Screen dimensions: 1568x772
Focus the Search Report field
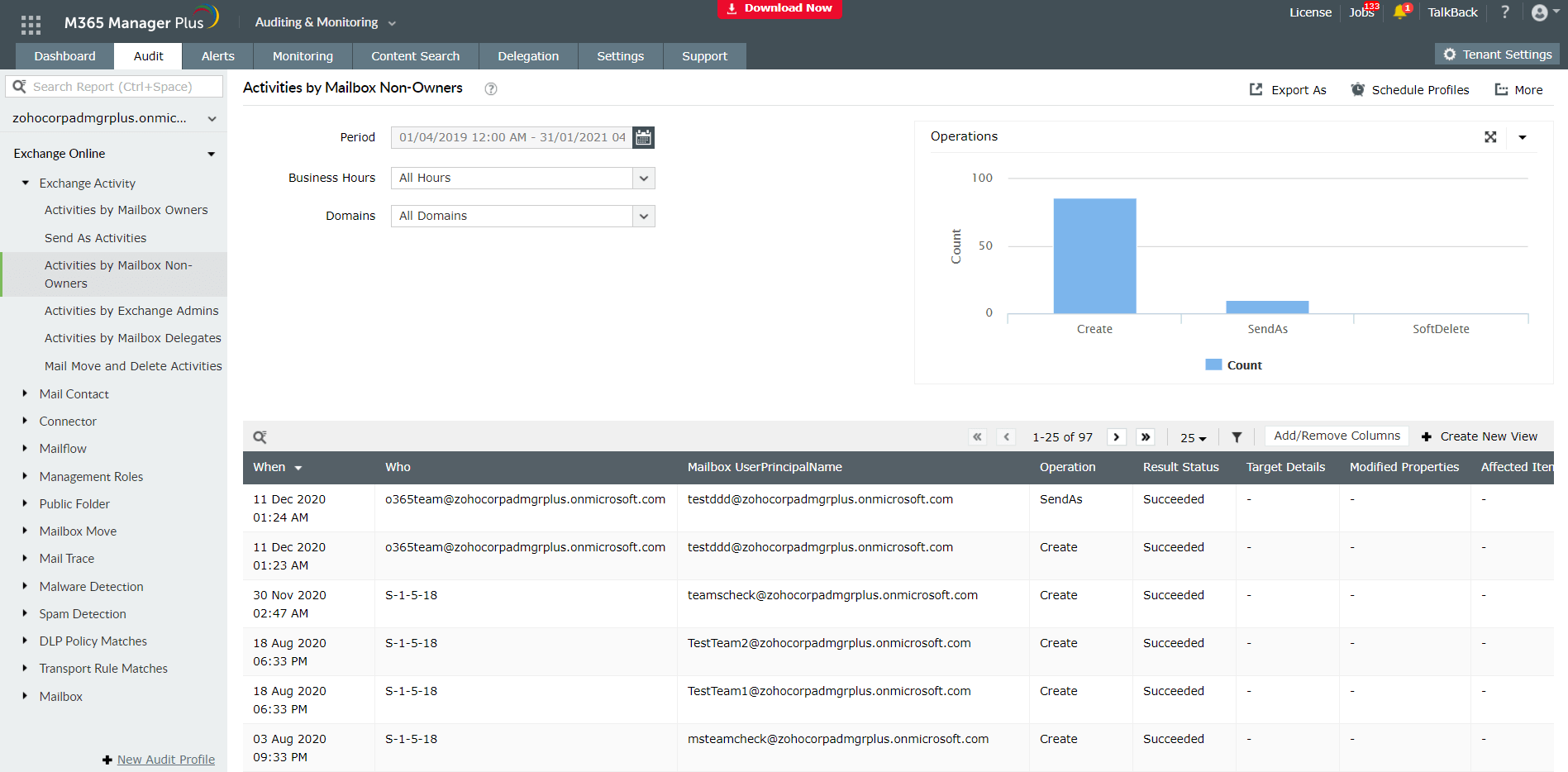[114, 87]
